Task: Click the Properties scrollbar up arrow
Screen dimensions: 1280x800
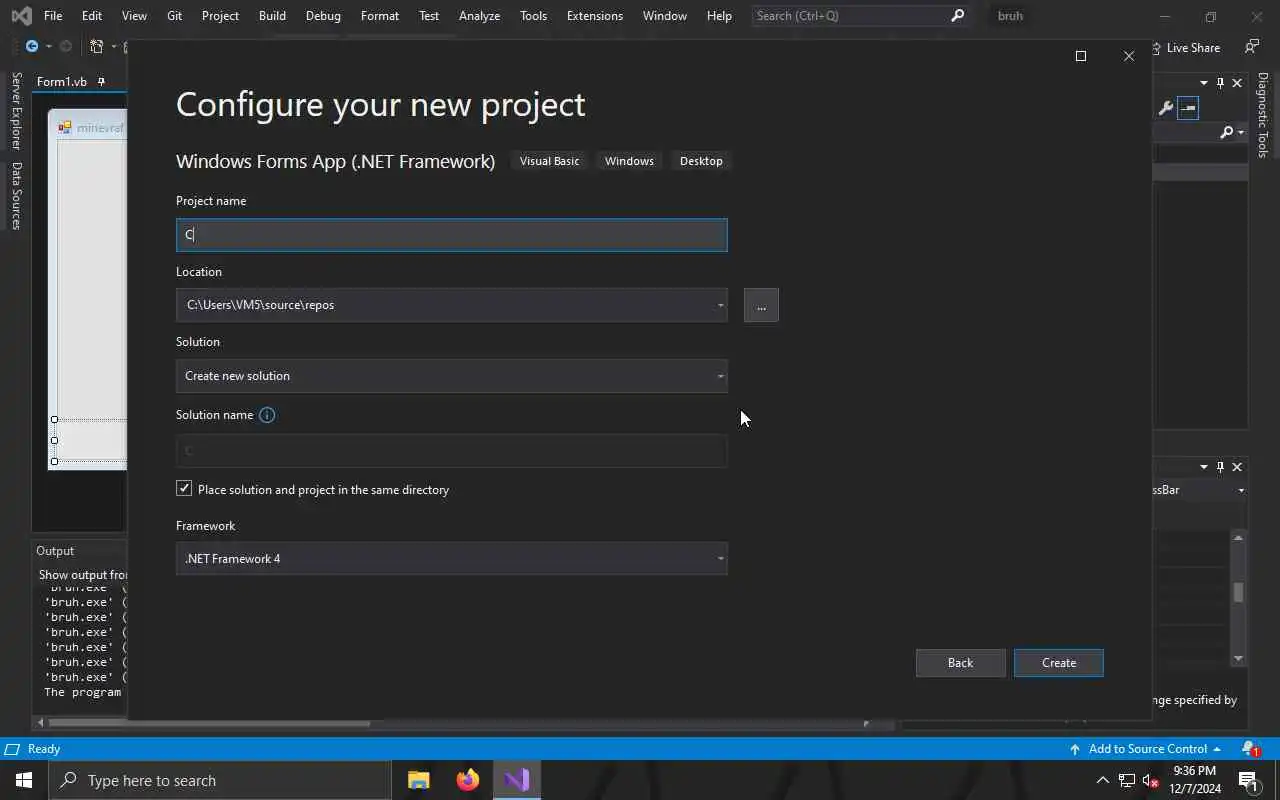Action: [x=1238, y=538]
